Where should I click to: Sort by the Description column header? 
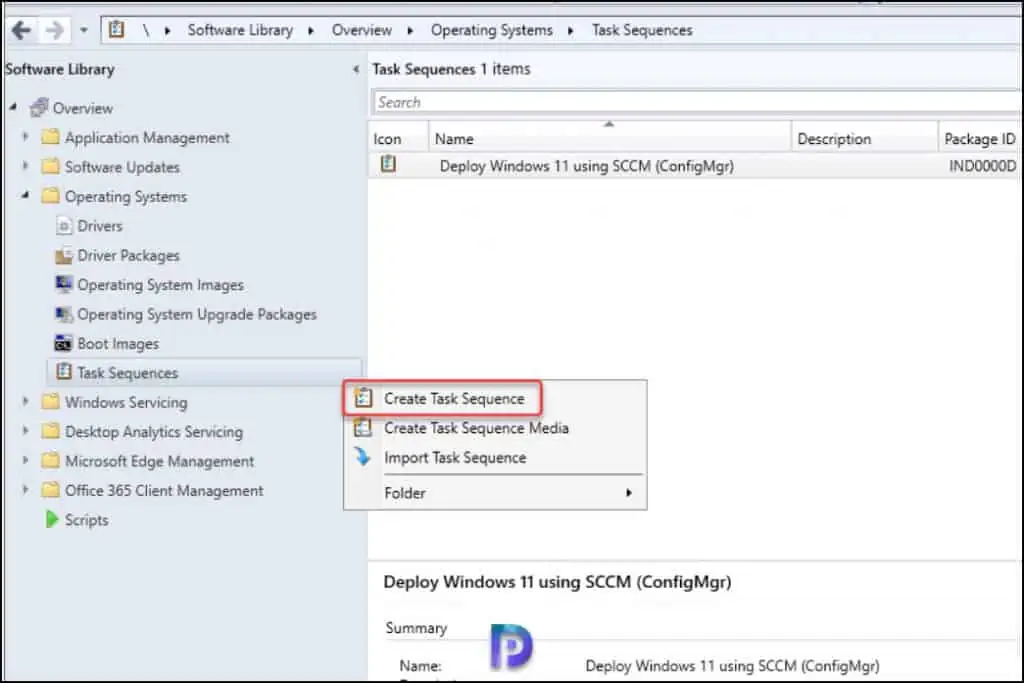[x=865, y=138]
